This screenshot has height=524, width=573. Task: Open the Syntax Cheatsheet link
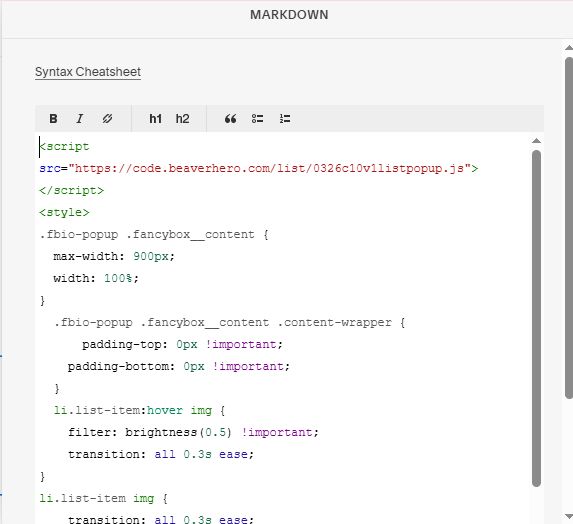88,72
